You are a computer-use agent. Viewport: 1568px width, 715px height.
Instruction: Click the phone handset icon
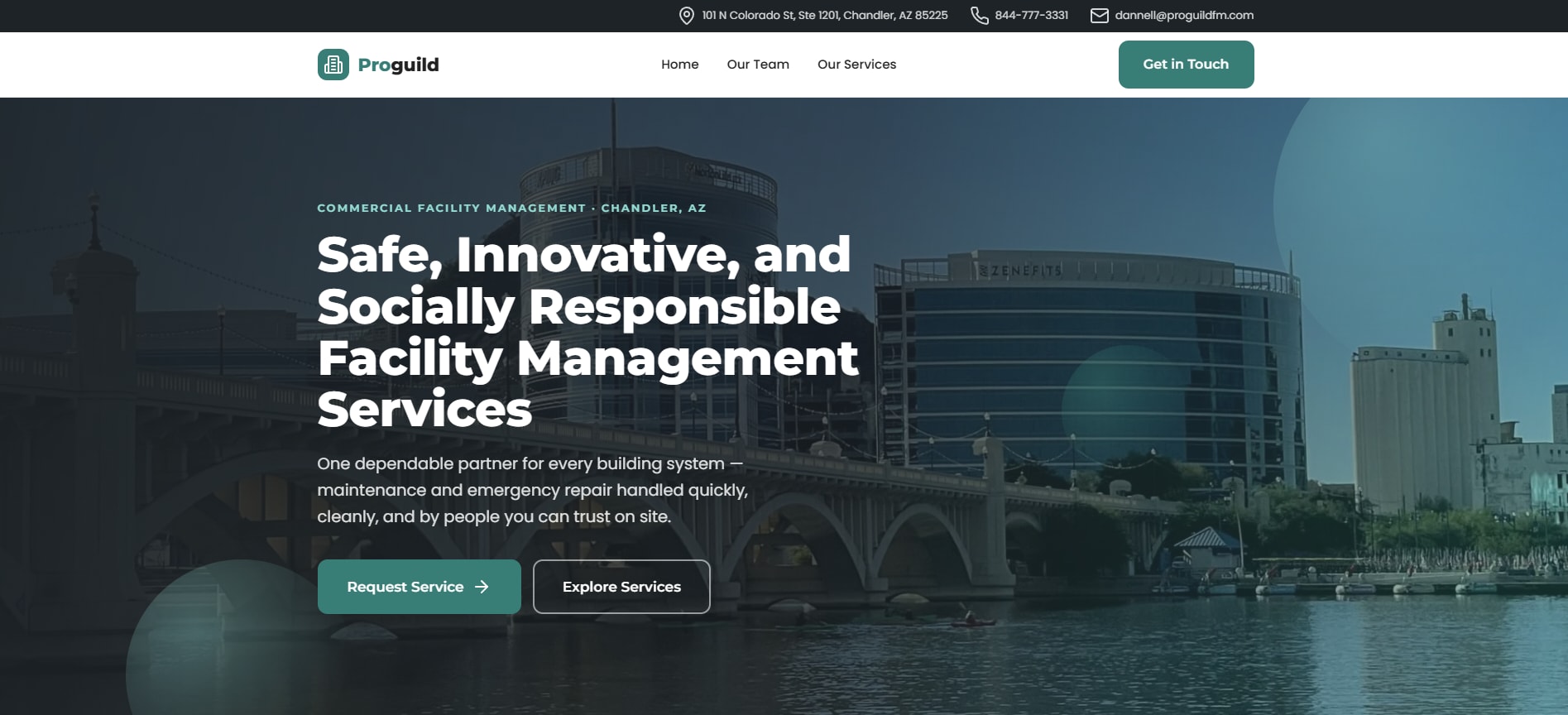(980, 16)
